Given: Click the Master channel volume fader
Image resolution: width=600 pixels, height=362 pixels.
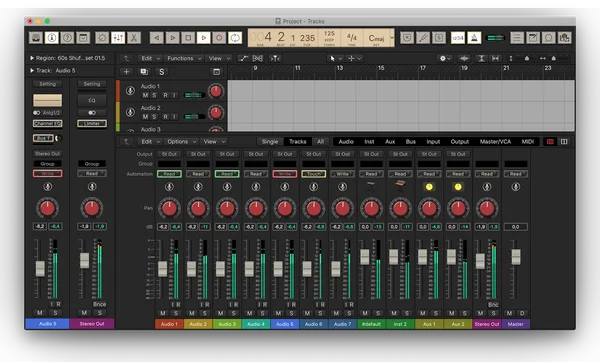Looking at the screenshot, I should (x=516, y=257).
